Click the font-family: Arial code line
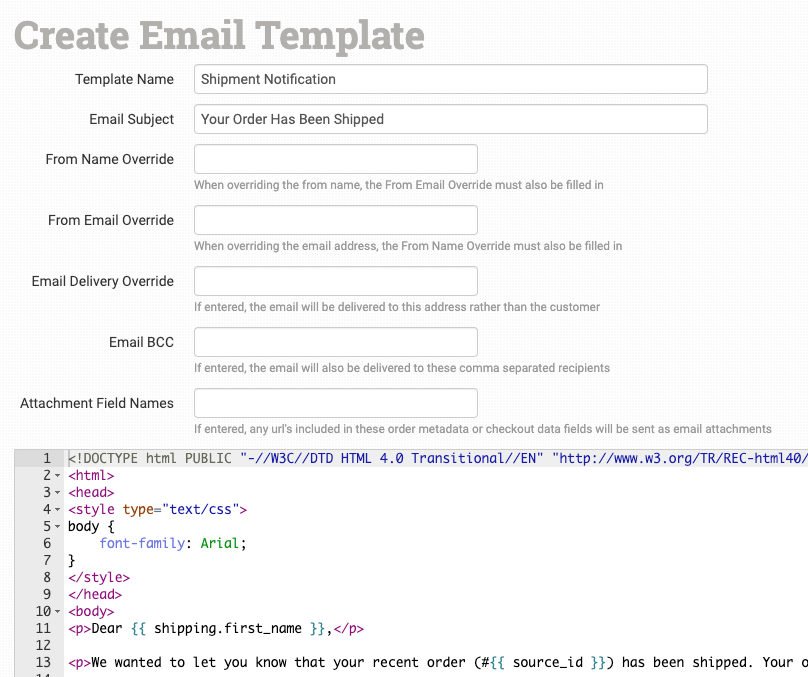Viewport: 808px width, 677px height. pyautogui.click(x=172, y=543)
